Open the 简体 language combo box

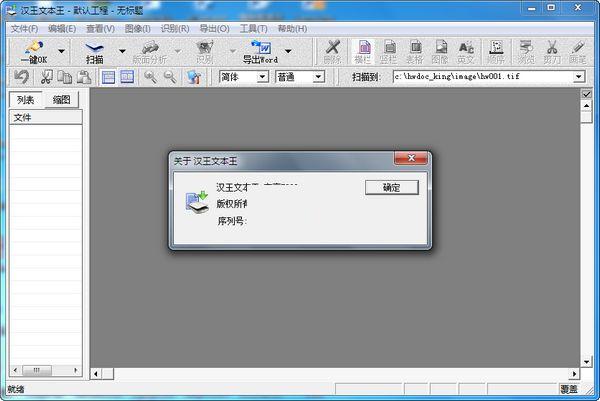pyautogui.click(x=244, y=77)
